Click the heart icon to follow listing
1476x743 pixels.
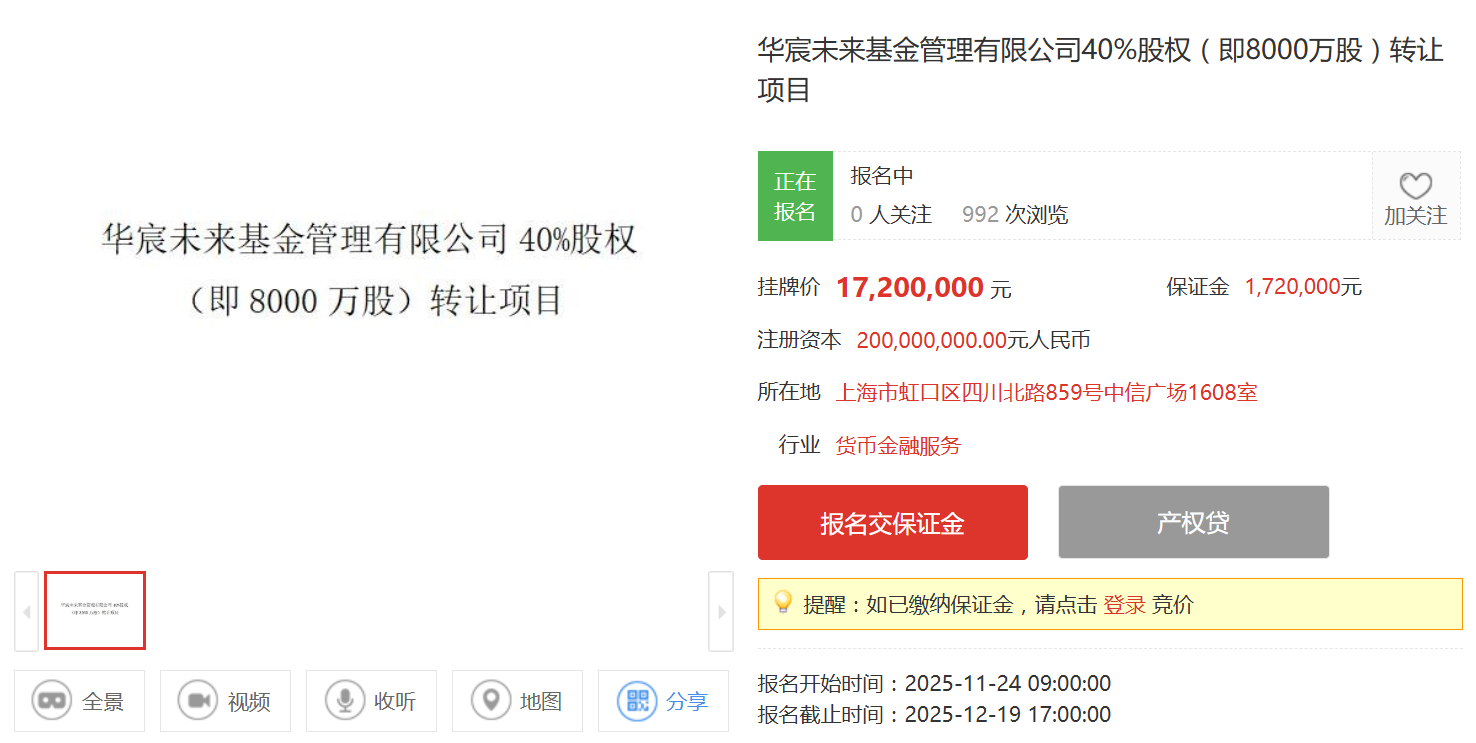pos(1415,186)
